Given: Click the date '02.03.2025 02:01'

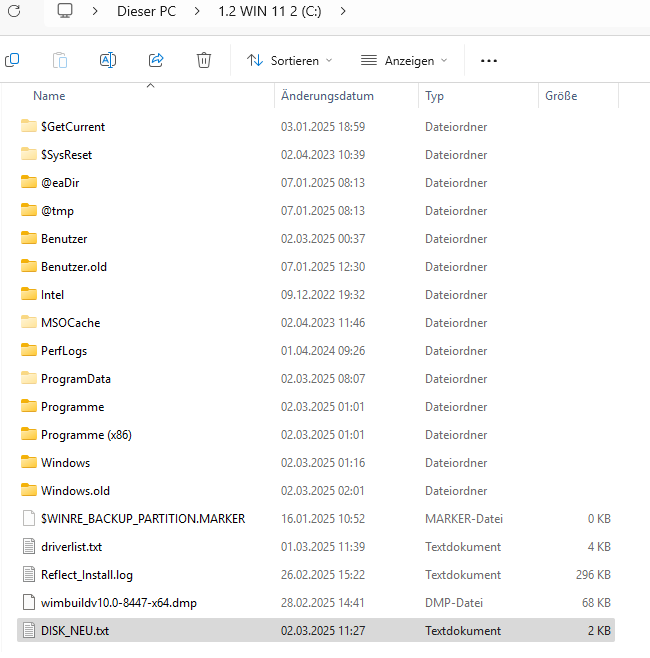Looking at the screenshot, I should coord(323,491).
